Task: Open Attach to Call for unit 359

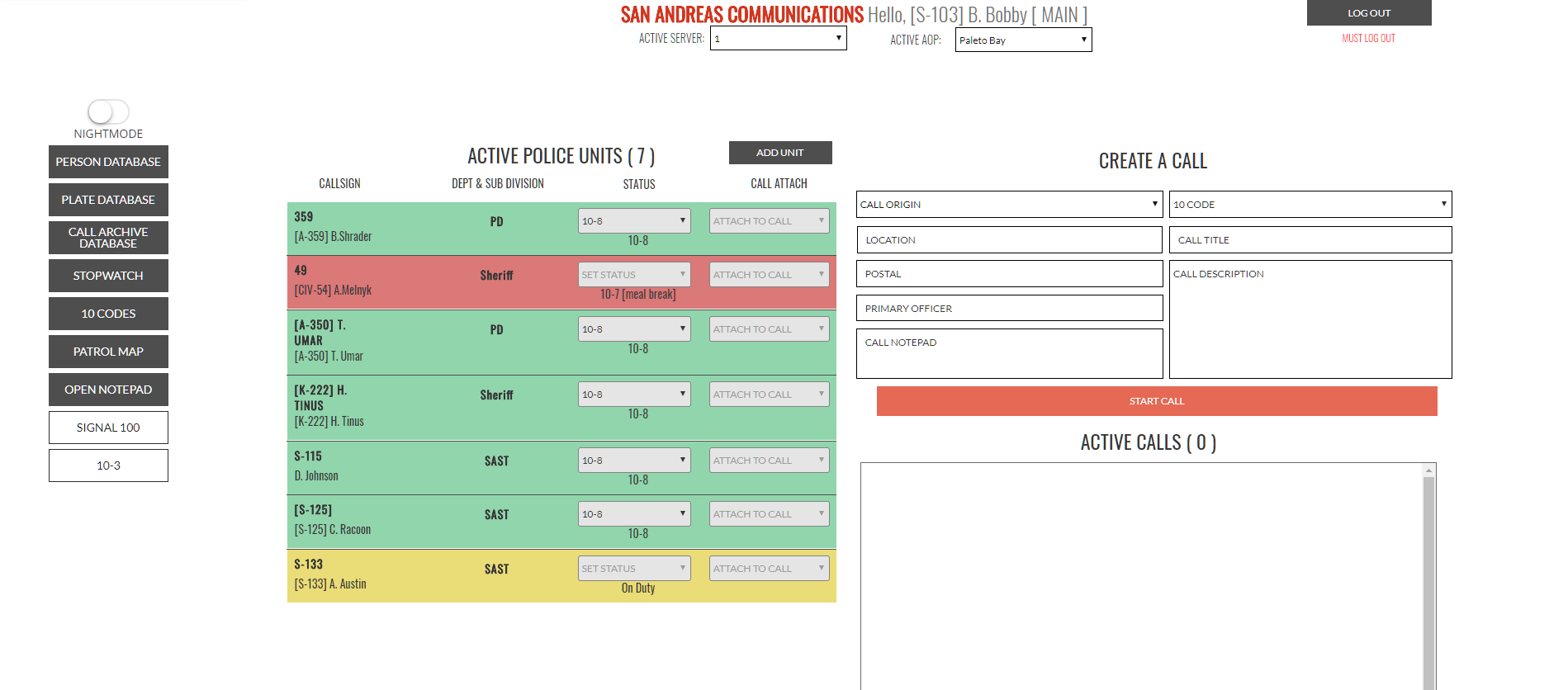Action: click(x=770, y=221)
